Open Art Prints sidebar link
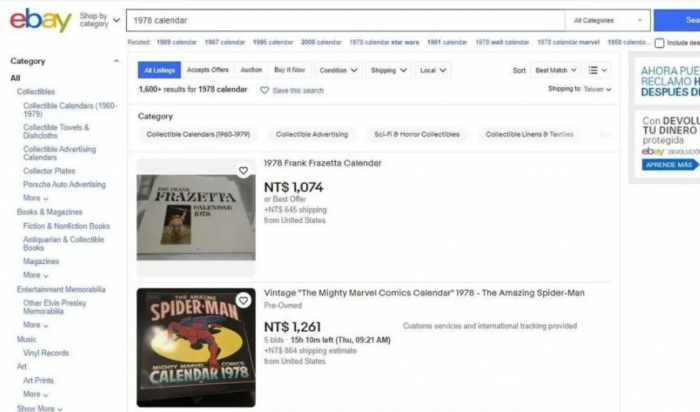This screenshot has width=700, height=412. coord(38,381)
